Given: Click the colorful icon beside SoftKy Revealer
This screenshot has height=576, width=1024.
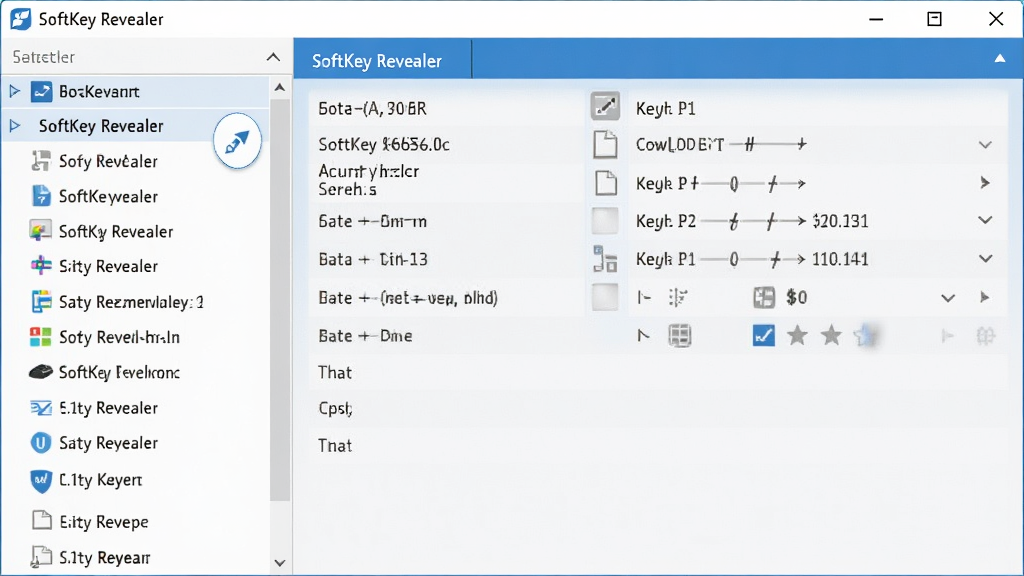Looking at the screenshot, I should 40,231.
